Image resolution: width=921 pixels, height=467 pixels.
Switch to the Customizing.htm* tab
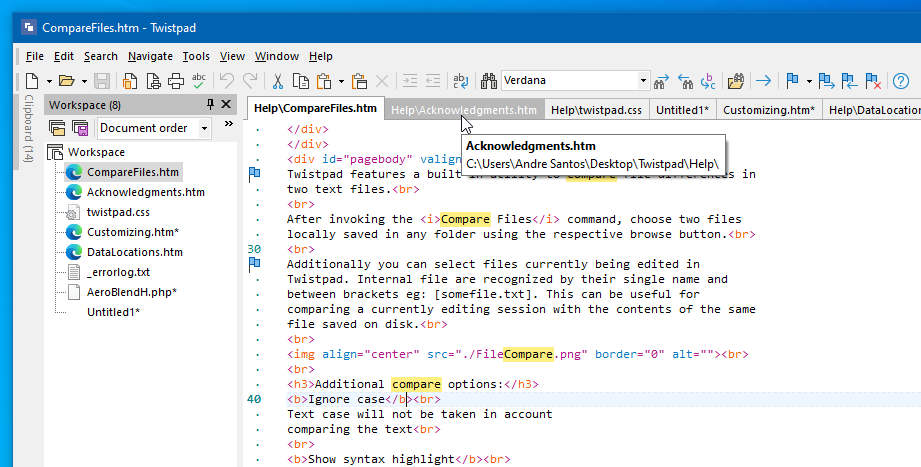[769, 110]
